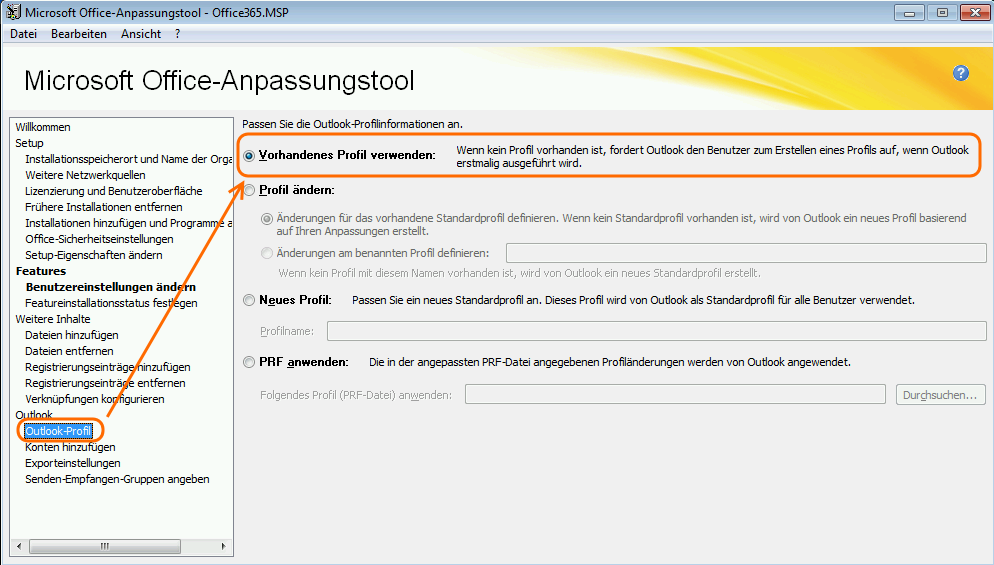This screenshot has width=994, height=565.
Task: Open the Datei menu
Action: pos(23,33)
